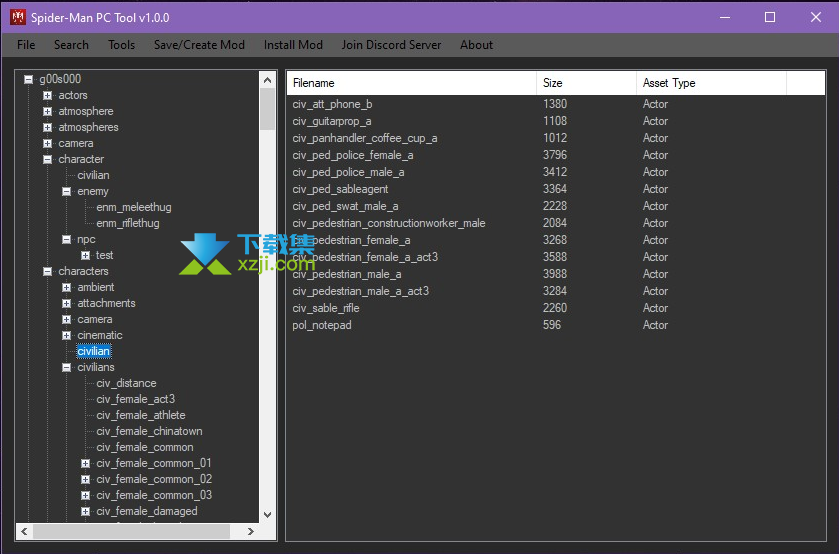Sort by the Asset Type column header
The width and height of the screenshot is (839, 554).
(711, 83)
